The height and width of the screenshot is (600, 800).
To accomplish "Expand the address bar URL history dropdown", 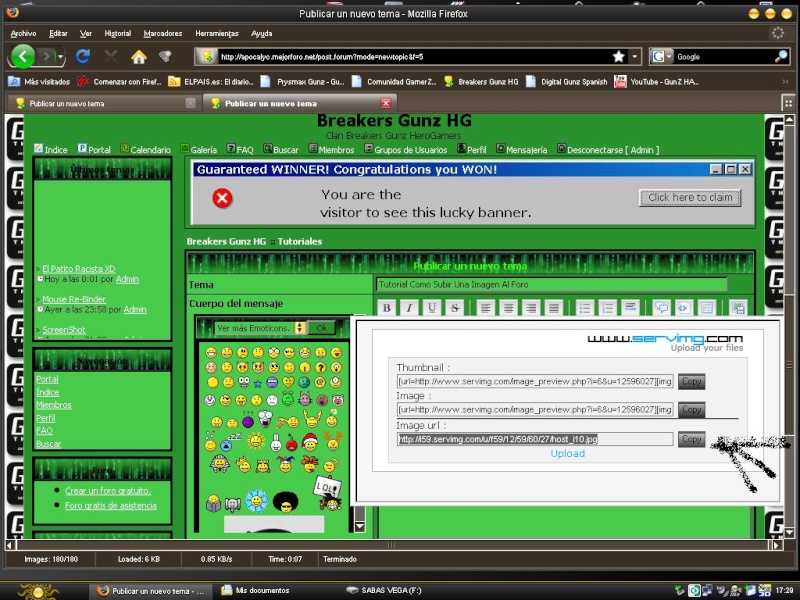I will (x=634, y=57).
